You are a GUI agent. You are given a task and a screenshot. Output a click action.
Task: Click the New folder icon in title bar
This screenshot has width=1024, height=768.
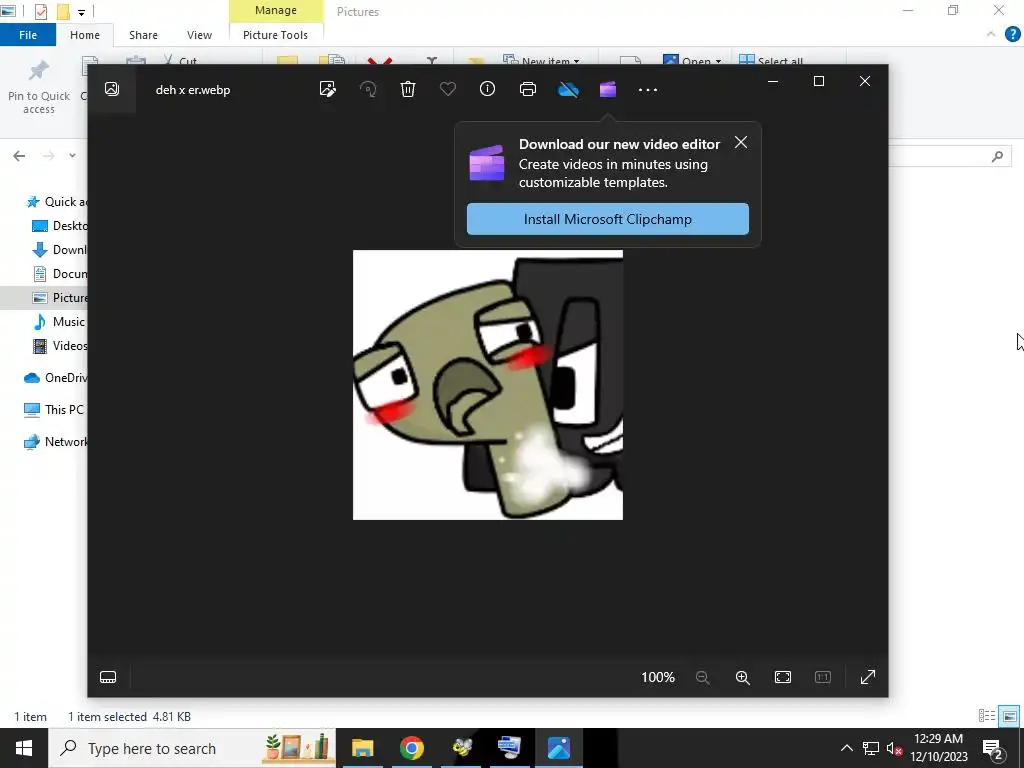(x=63, y=11)
